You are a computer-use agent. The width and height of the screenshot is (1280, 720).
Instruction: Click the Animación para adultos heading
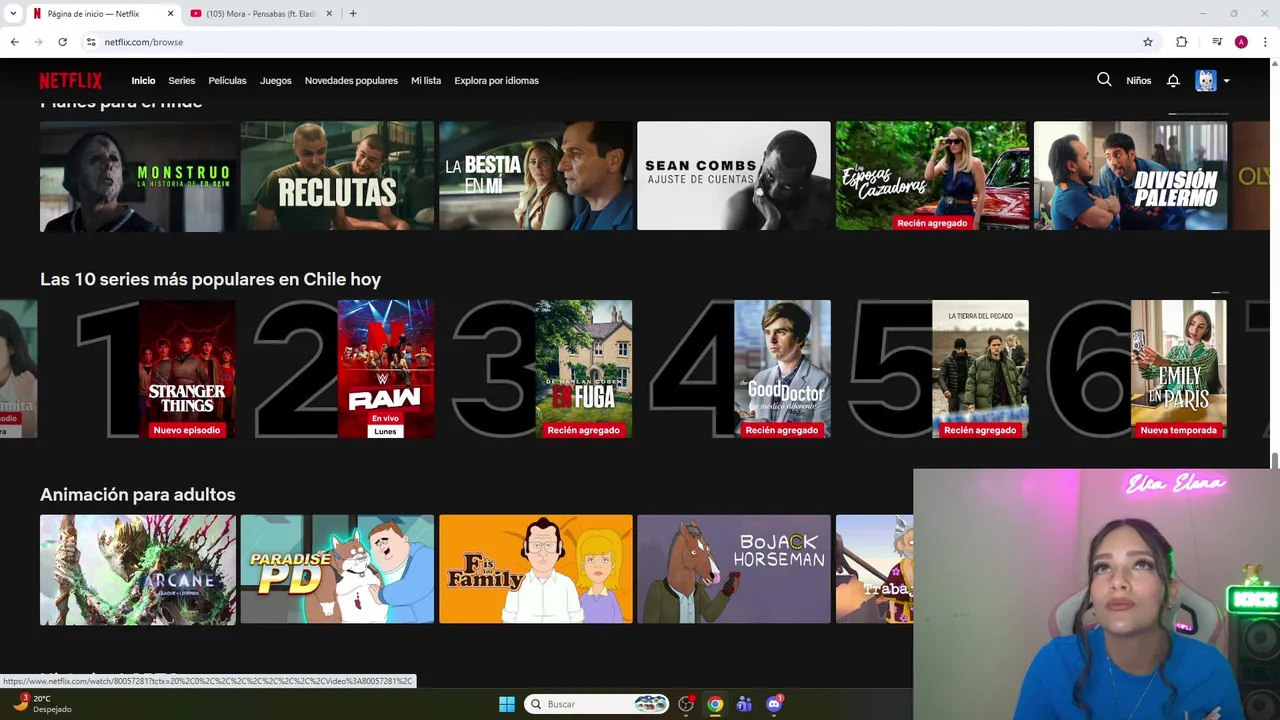[x=138, y=495]
